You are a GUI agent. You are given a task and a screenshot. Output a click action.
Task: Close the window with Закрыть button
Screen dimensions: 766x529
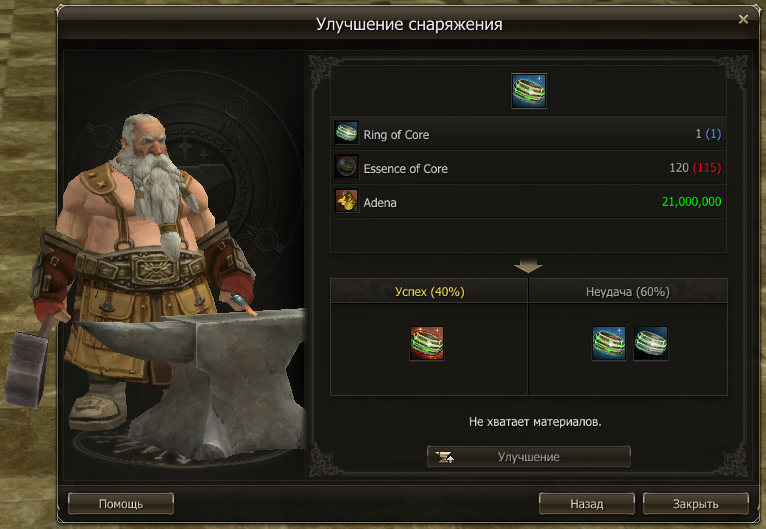(696, 504)
